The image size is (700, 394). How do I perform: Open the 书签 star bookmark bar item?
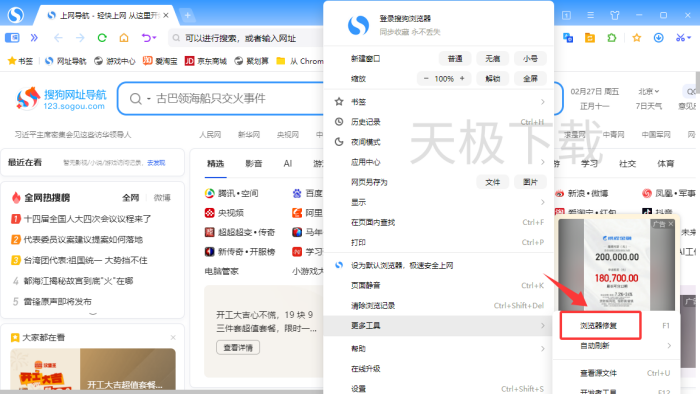[x=21, y=61]
